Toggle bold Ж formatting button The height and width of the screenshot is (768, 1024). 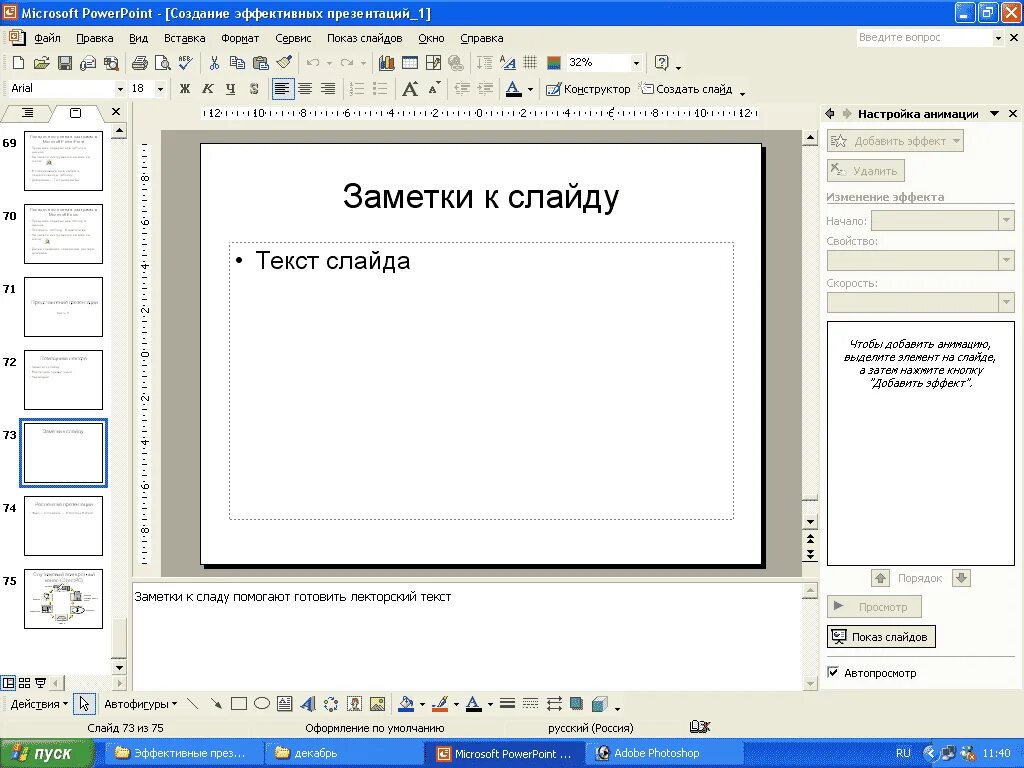coord(185,89)
